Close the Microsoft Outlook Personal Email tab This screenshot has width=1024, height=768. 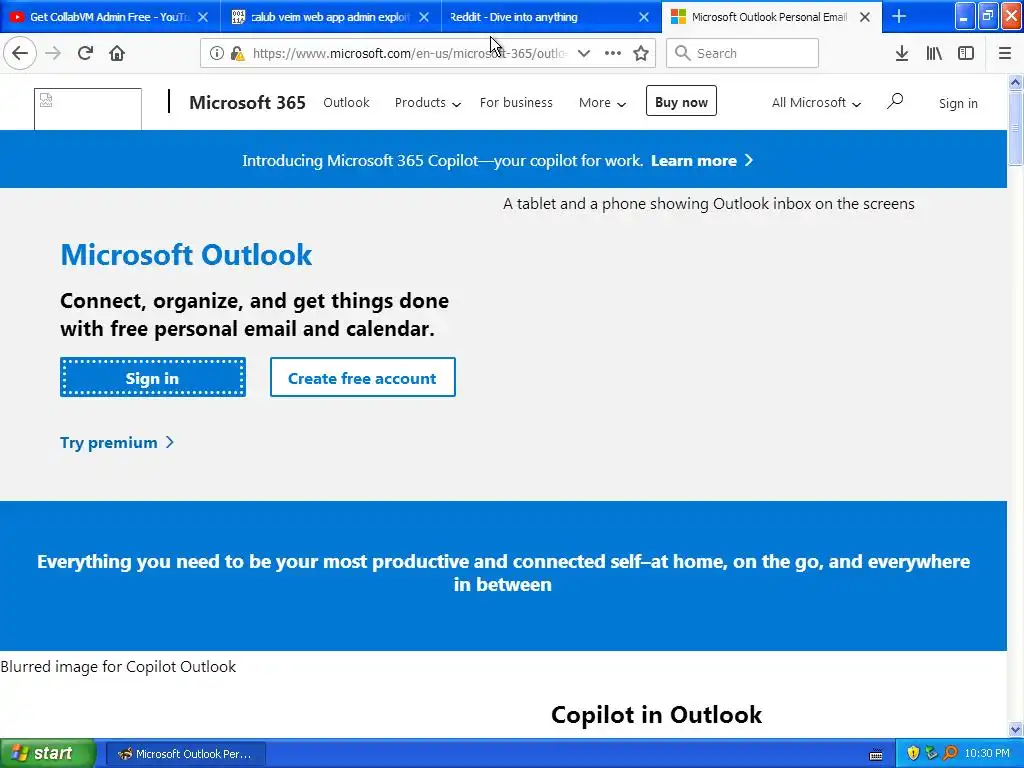point(865,17)
